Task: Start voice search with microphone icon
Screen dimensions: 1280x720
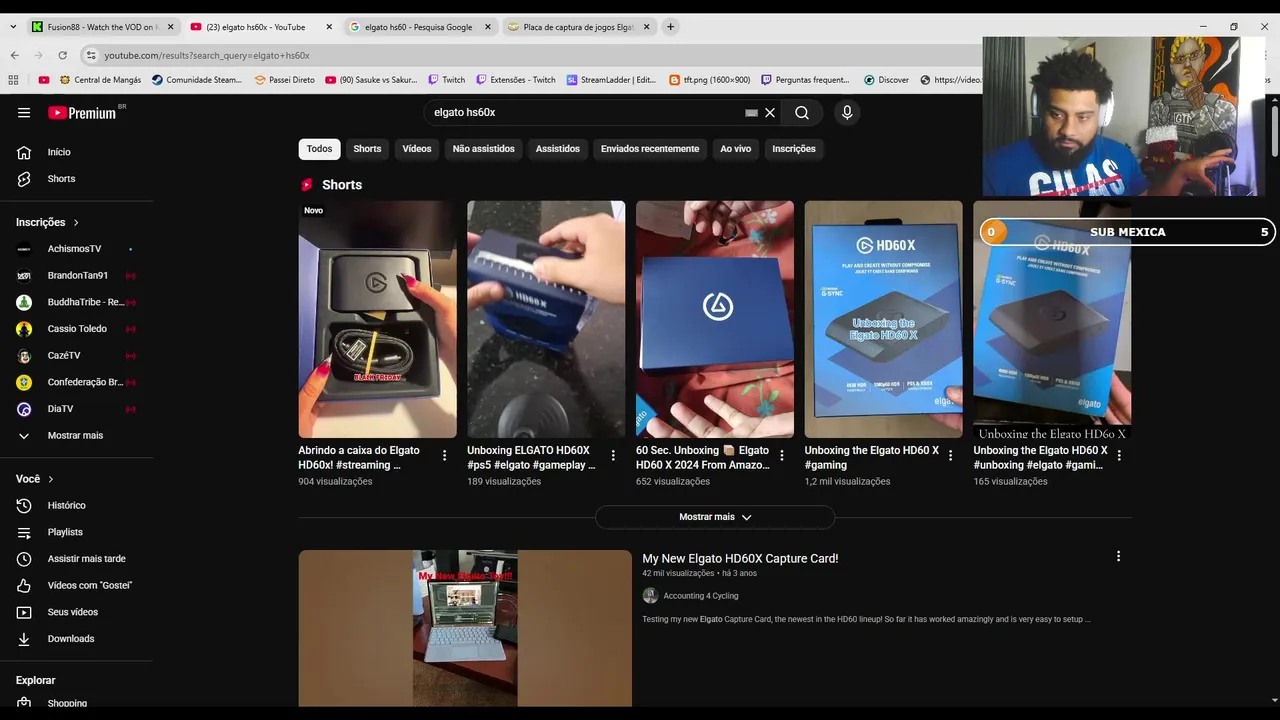Action: (847, 113)
